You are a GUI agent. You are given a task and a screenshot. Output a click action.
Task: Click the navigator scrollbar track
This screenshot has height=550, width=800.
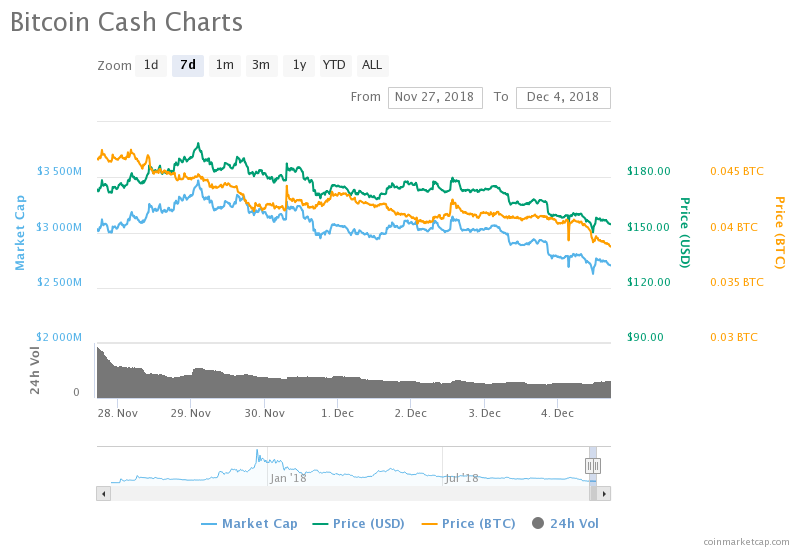[x=350, y=493]
